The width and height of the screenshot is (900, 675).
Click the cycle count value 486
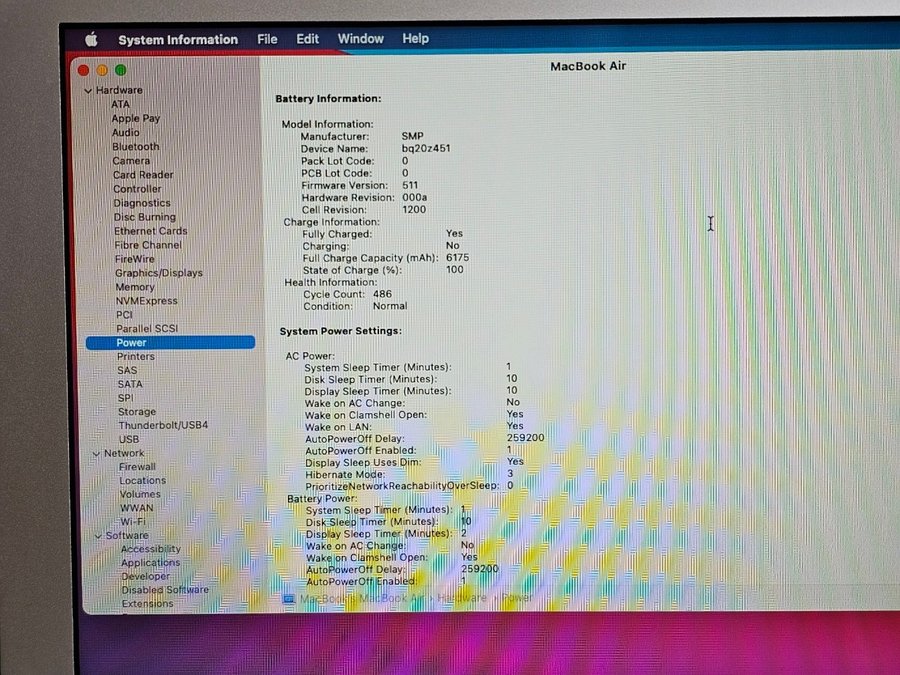(382, 294)
